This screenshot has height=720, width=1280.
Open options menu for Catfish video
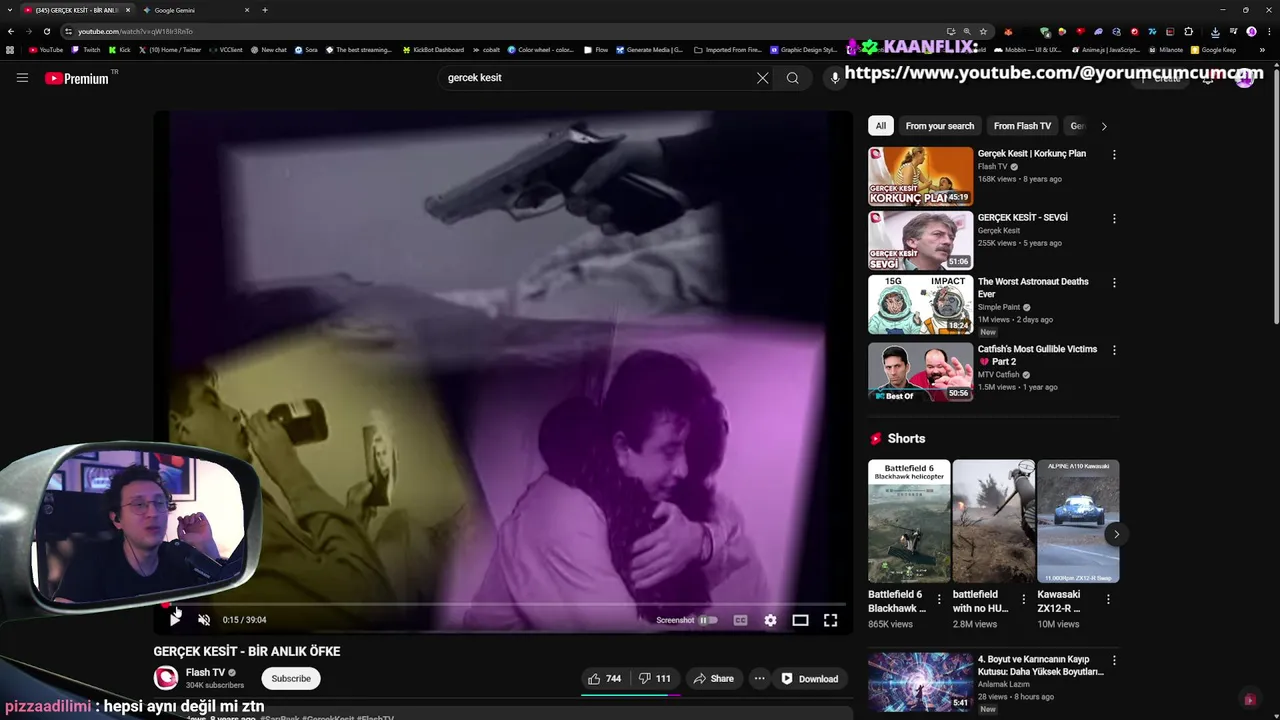point(1114,351)
